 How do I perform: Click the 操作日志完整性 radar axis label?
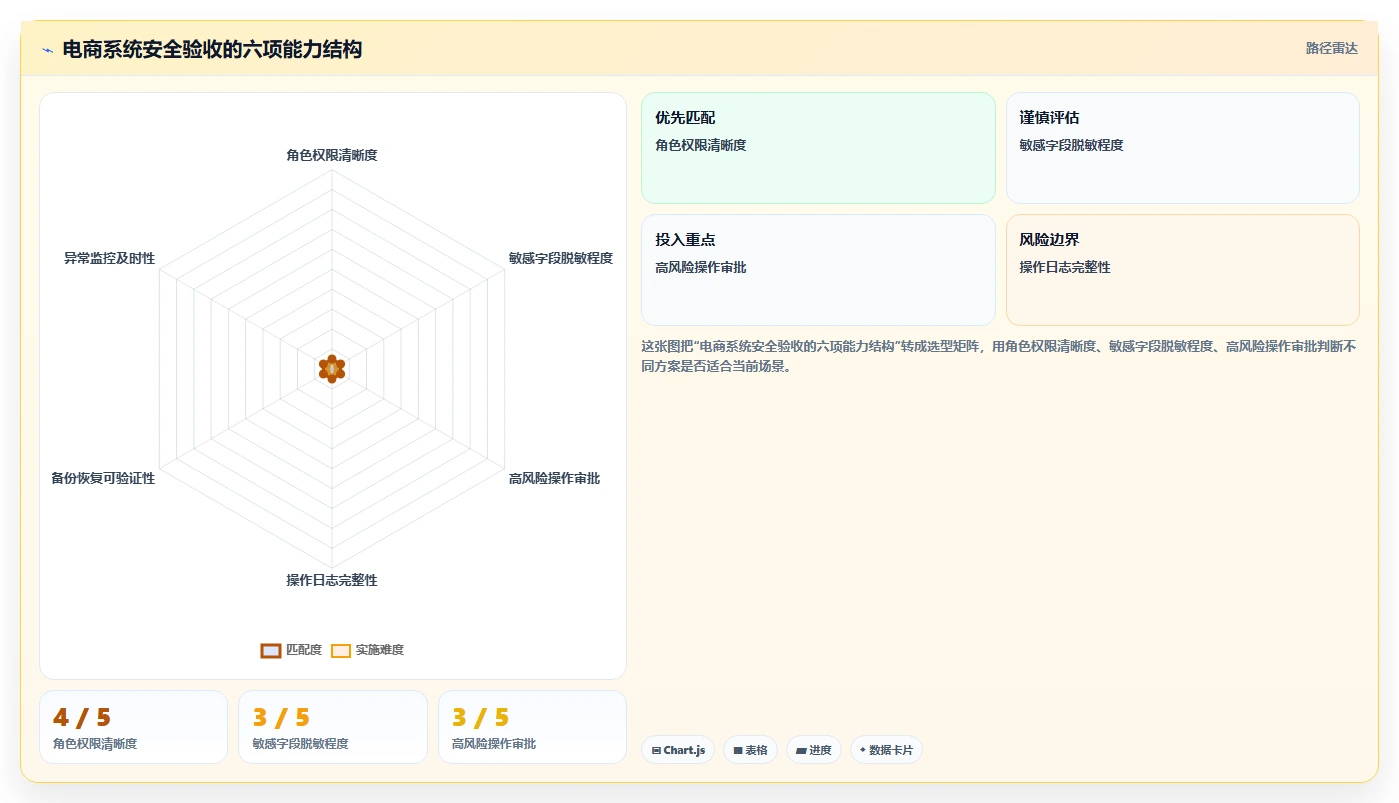(332, 580)
